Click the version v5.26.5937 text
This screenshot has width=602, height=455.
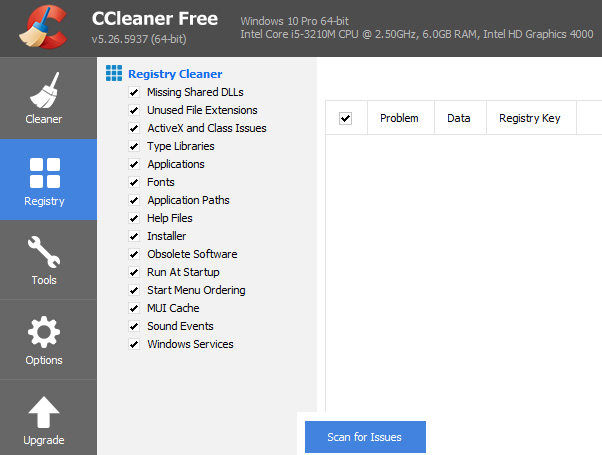pos(139,39)
